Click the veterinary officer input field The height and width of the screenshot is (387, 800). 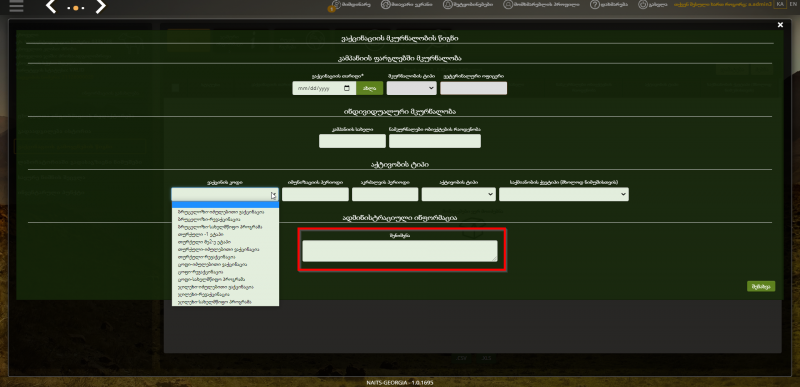pyautogui.click(x=473, y=88)
